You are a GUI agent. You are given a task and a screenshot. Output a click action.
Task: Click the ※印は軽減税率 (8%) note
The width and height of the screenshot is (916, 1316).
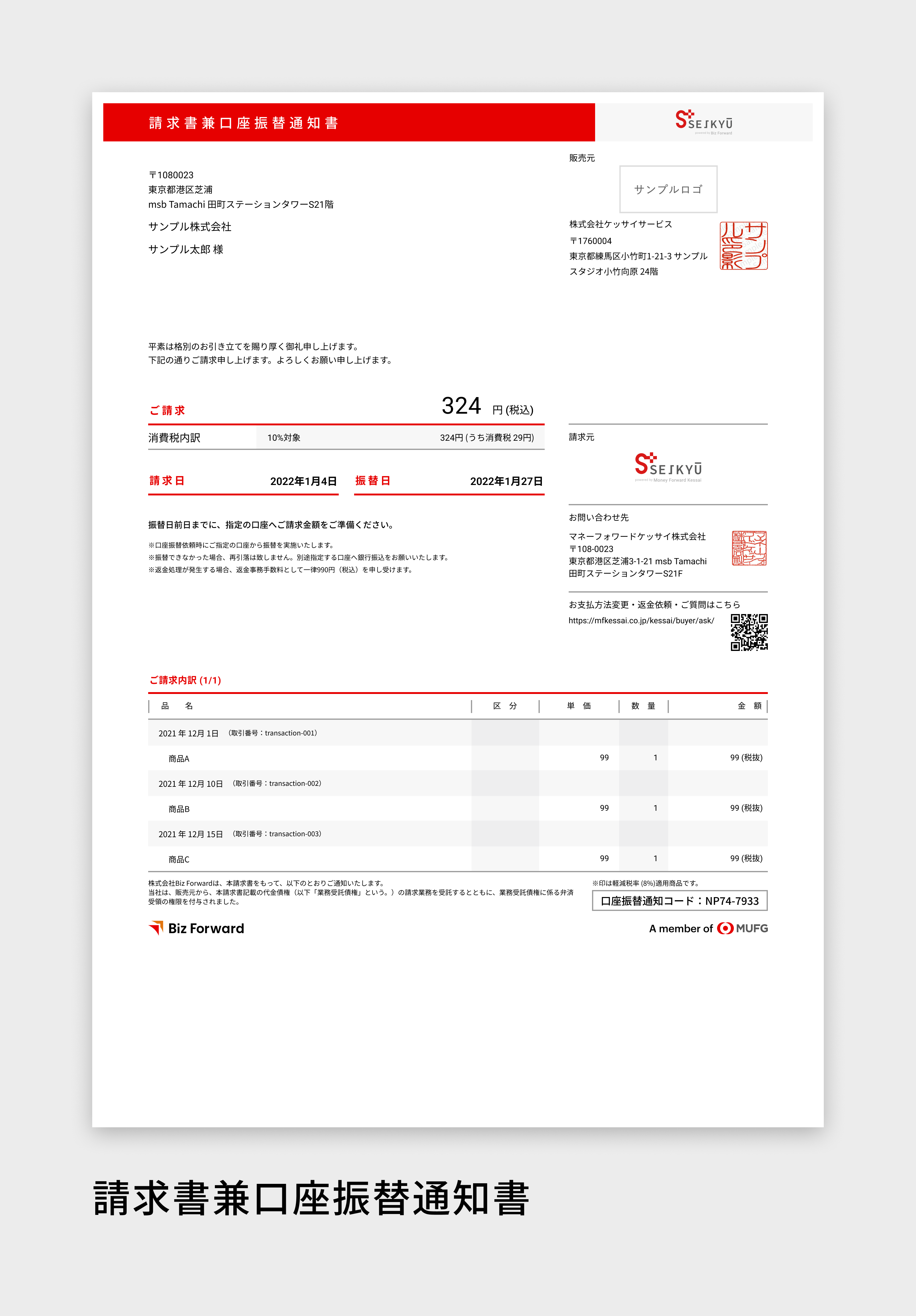click(x=646, y=883)
